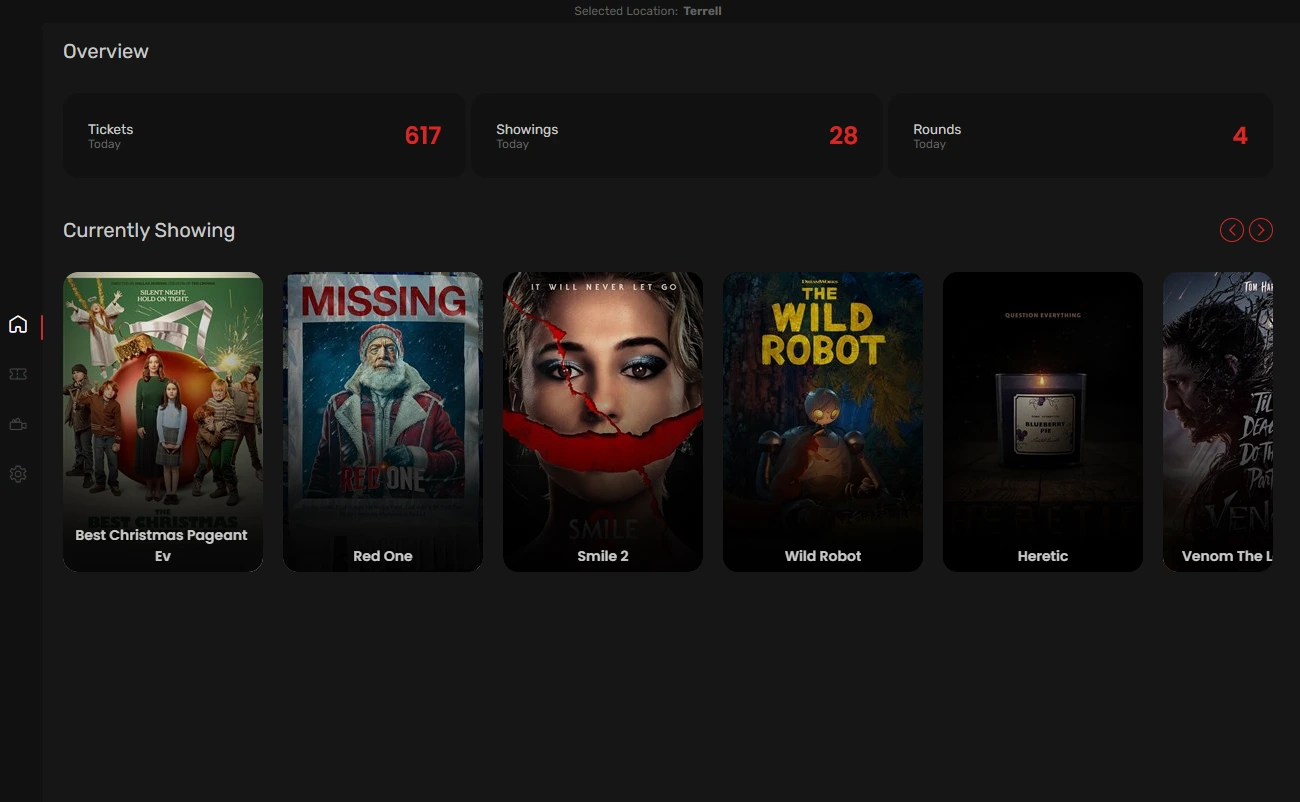The width and height of the screenshot is (1300, 802).
Task: Click the Selected Location Terrell label
Action: tap(648, 11)
